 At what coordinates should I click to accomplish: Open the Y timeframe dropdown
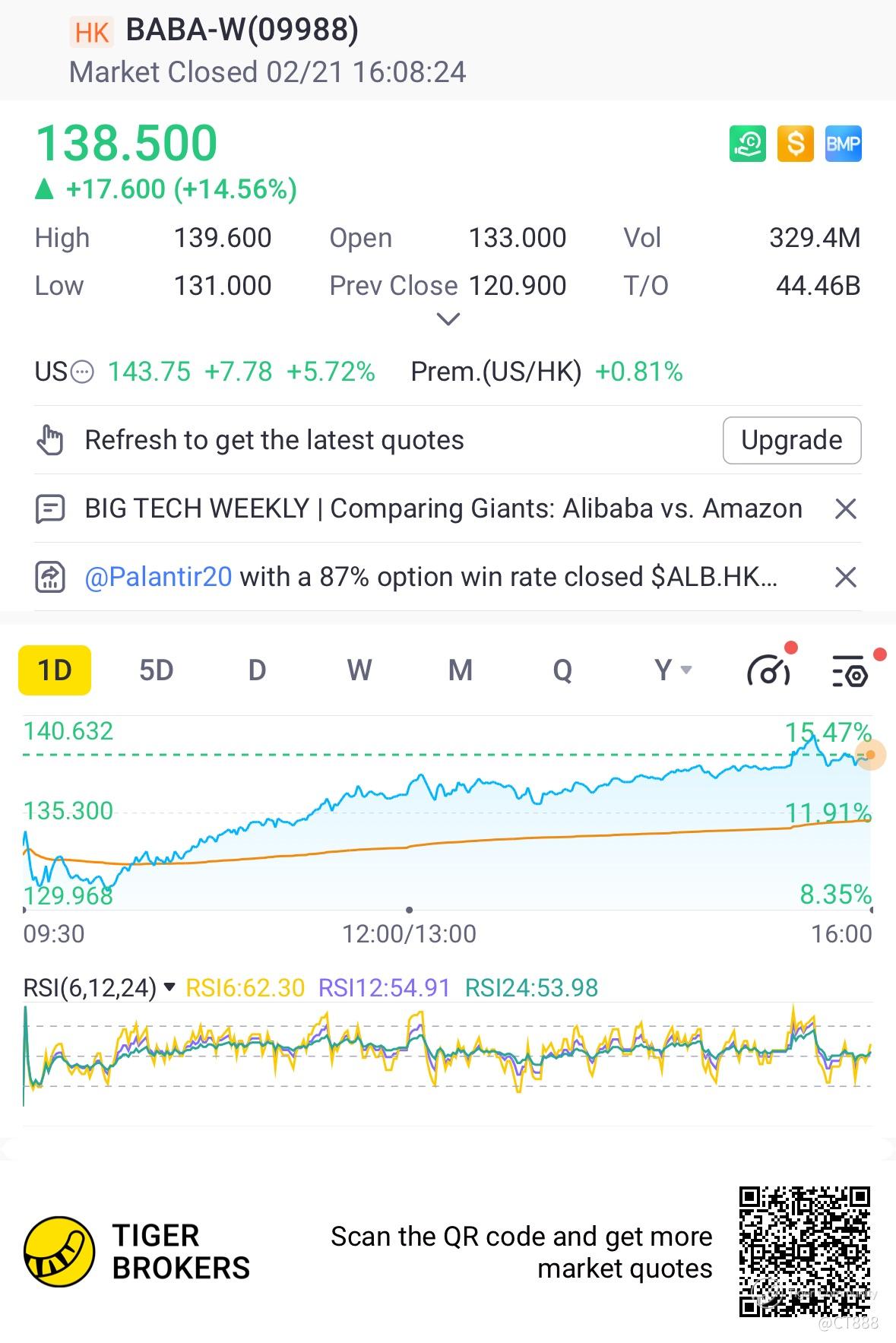tap(672, 670)
